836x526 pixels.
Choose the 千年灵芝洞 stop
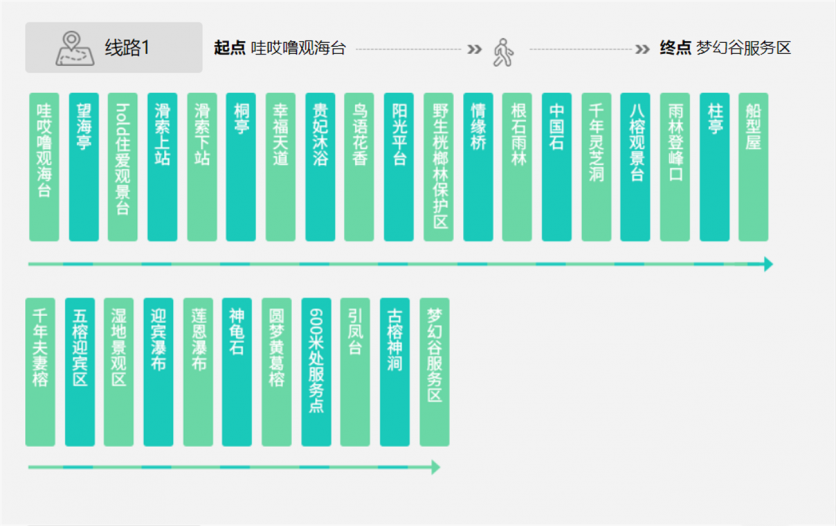596,167
